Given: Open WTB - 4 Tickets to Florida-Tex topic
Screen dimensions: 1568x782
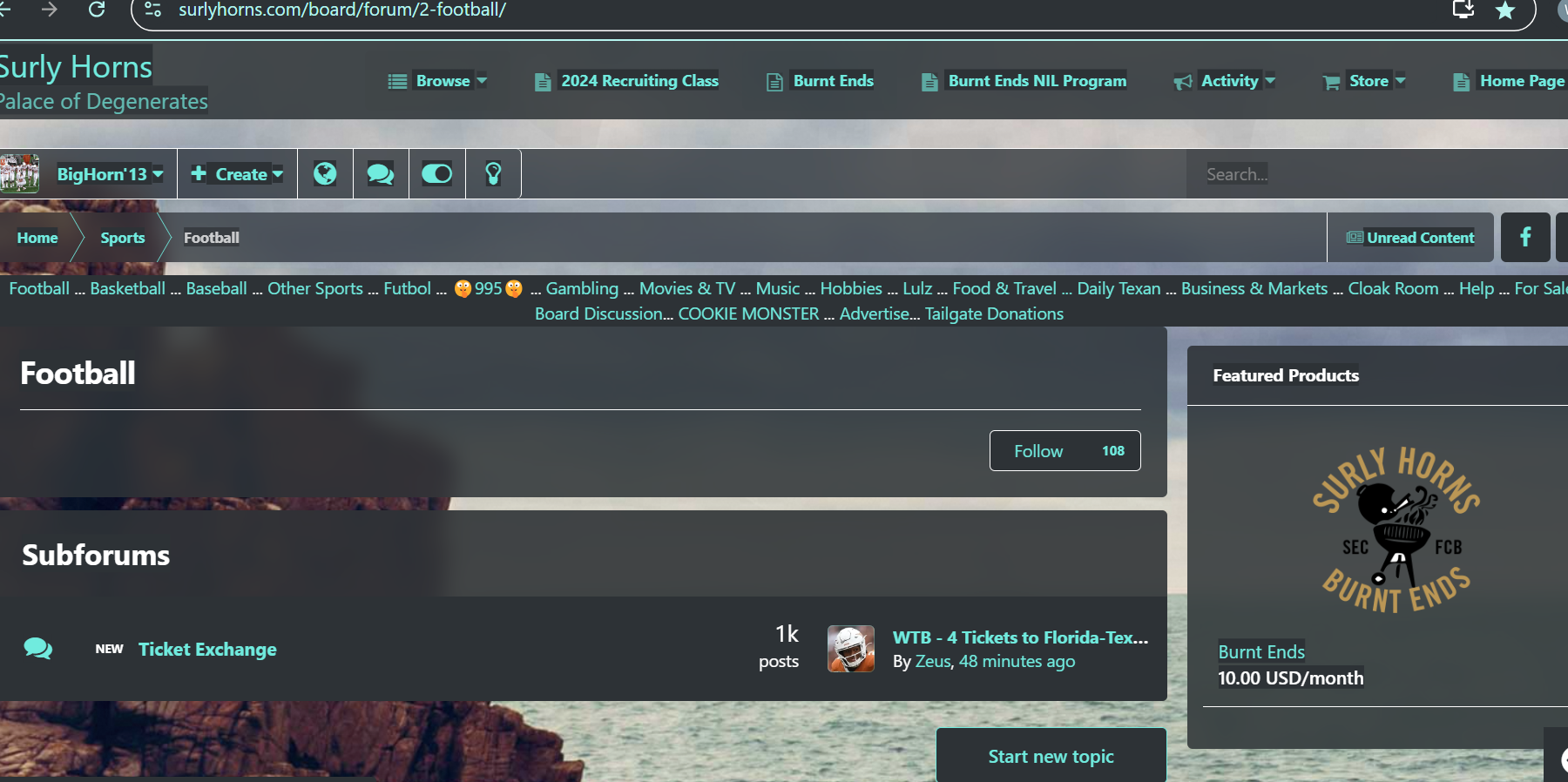Looking at the screenshot, I should 1020,637.
